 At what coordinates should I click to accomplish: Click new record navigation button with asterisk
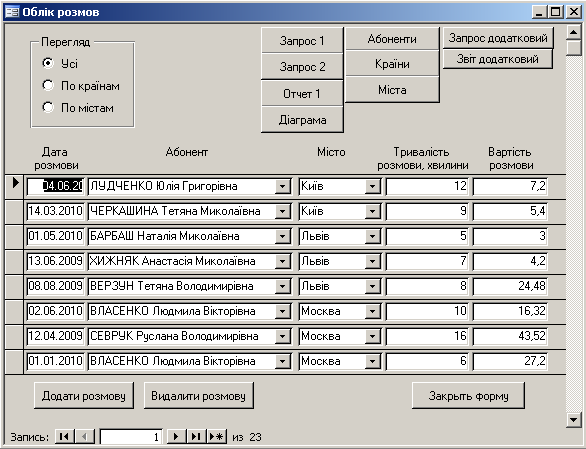tap(216, 436)
